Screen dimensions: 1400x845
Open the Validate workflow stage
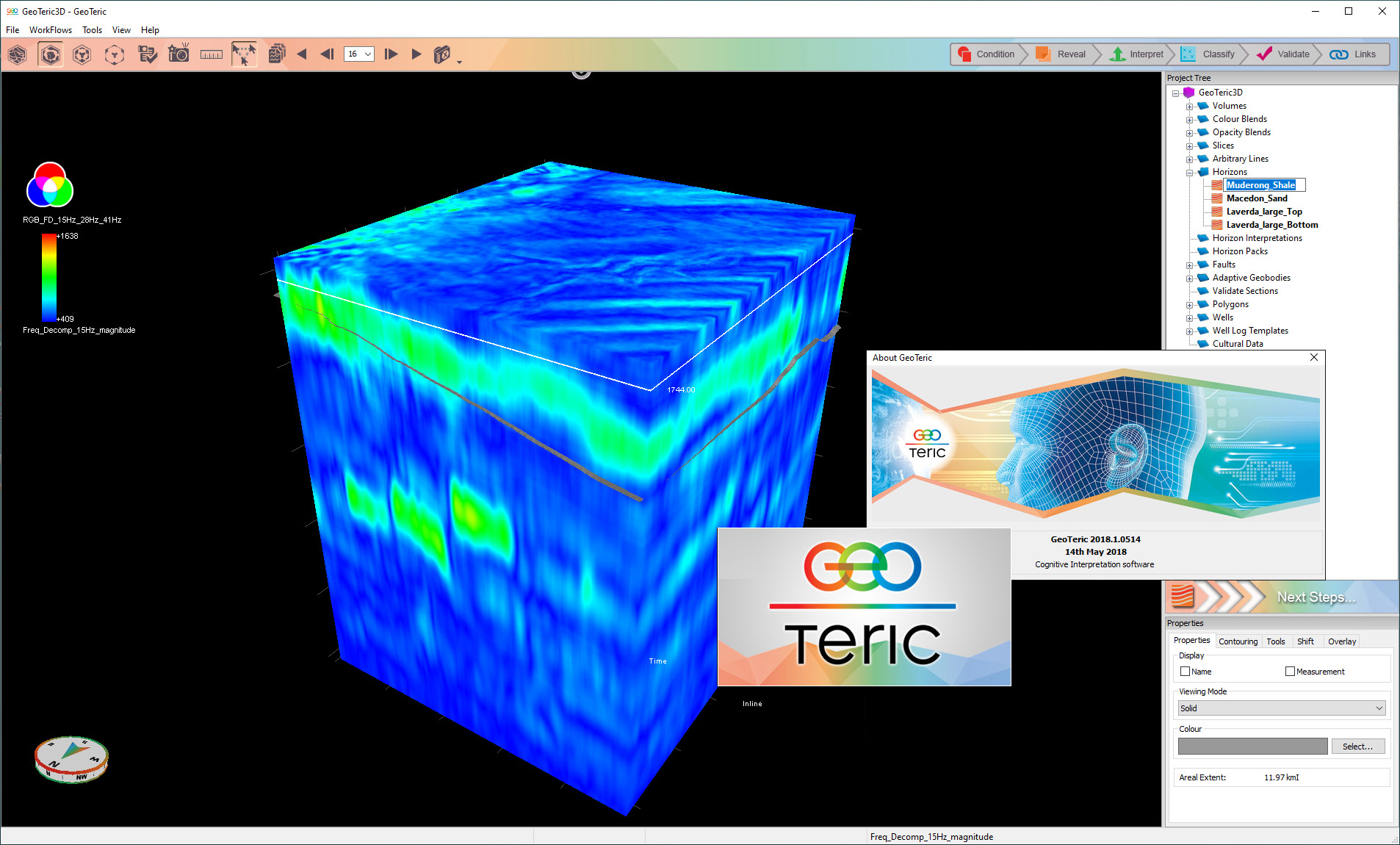1283,54
